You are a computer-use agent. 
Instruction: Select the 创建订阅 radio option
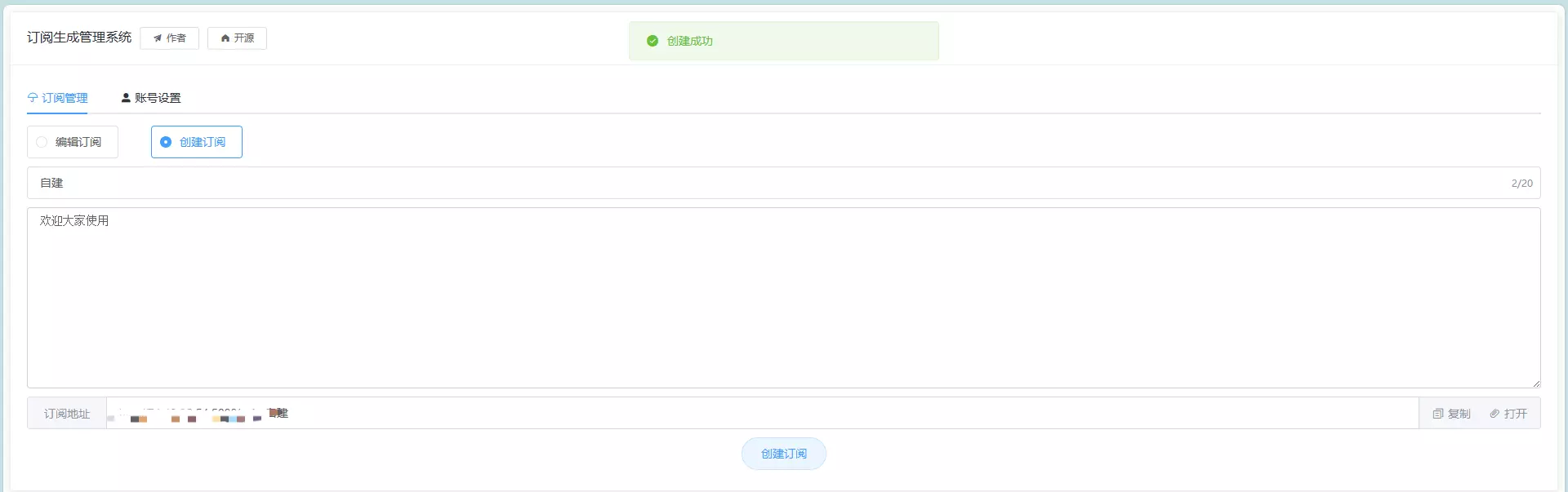click(196, 142)
